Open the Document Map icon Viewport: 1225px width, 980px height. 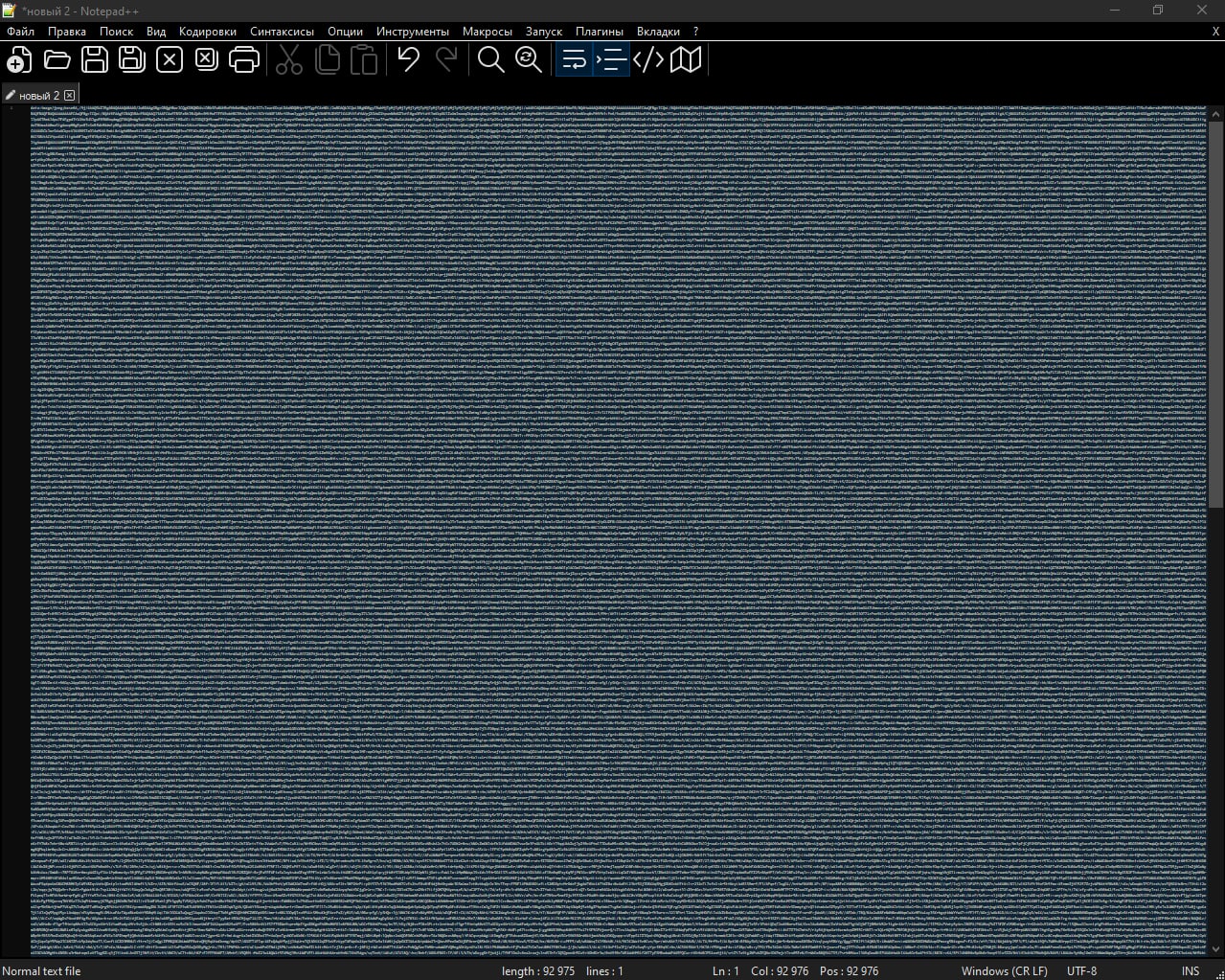(x=686, y=60)
